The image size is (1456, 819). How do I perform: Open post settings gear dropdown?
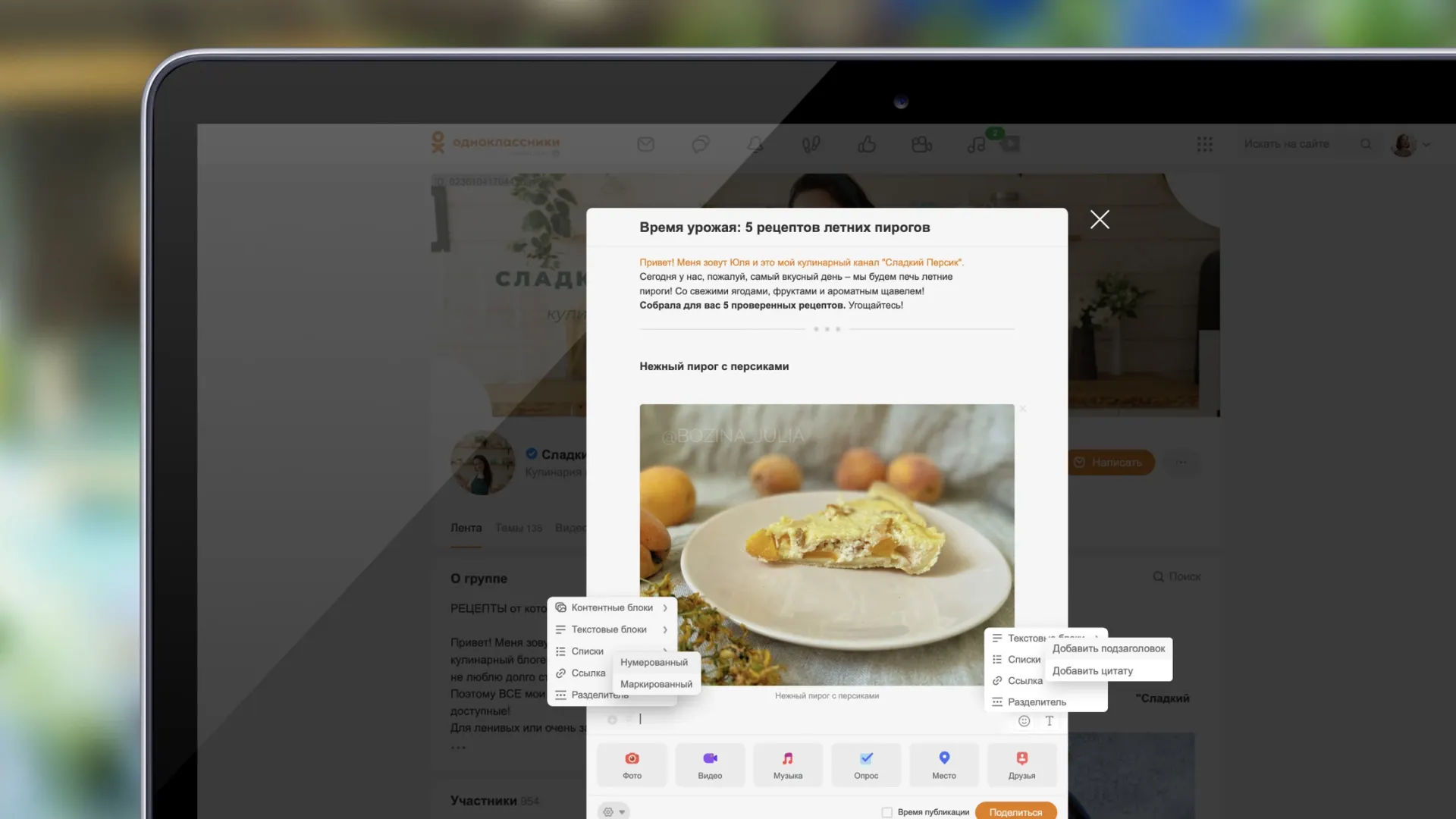(x=613, y=812)
